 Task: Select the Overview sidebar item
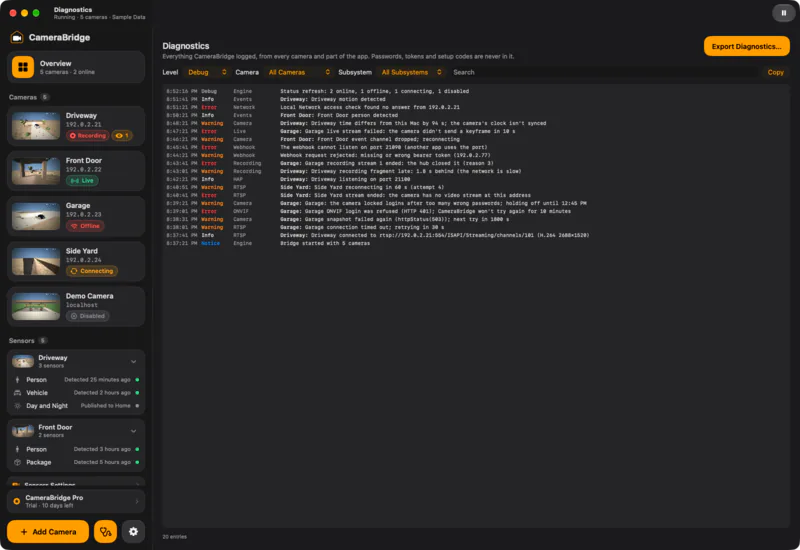(x=76, y=67)
